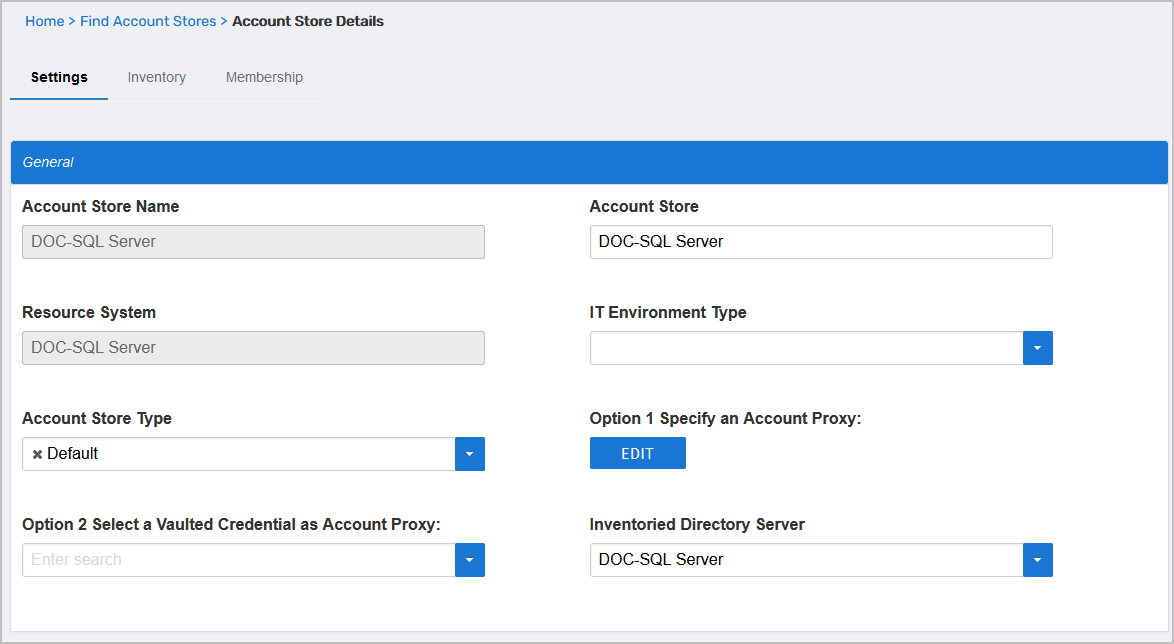Go to the Home breadcrumb link
1174x644 pixels.
[x=44, y=21]
